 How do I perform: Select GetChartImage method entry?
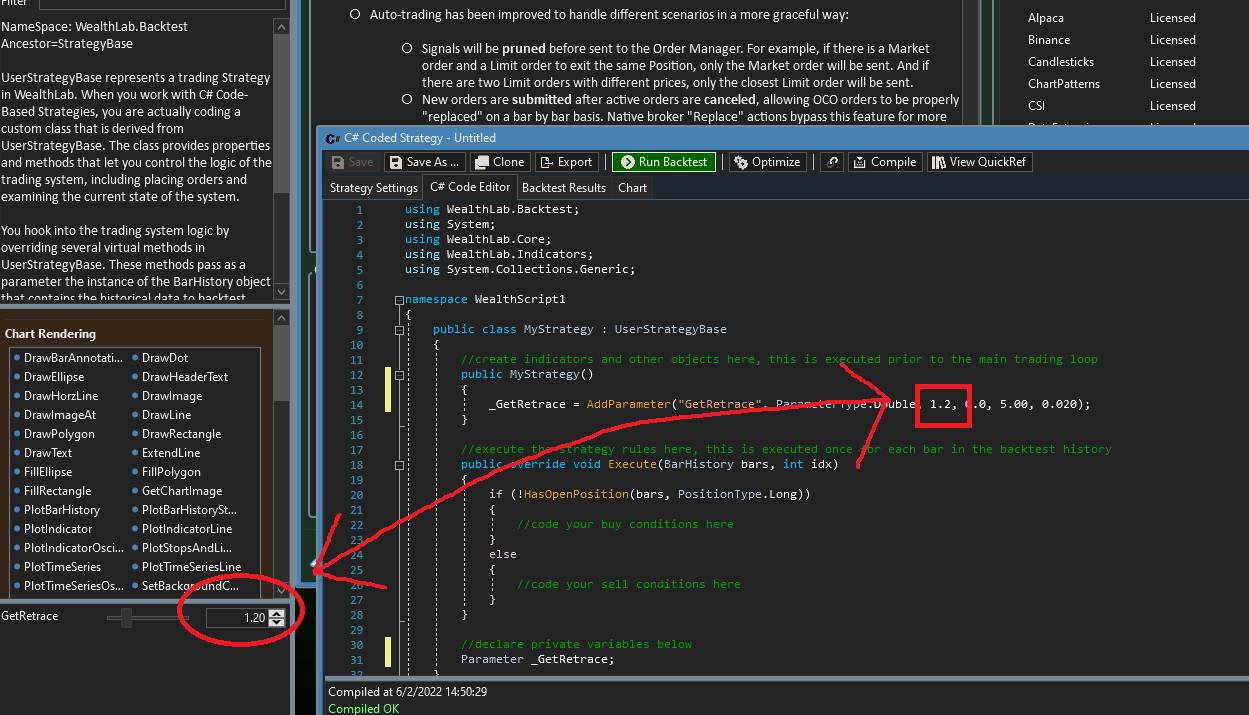tap(182, 491)
